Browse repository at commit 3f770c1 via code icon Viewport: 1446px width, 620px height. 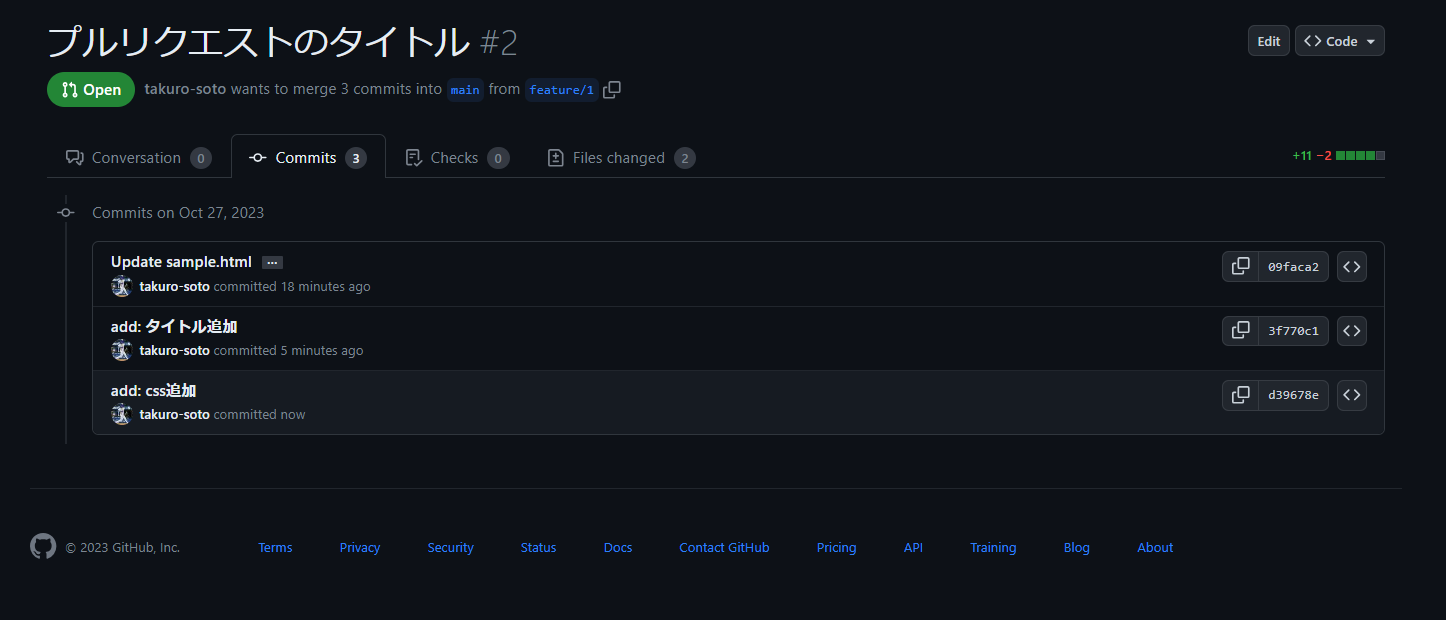[x=1351, y=330]
